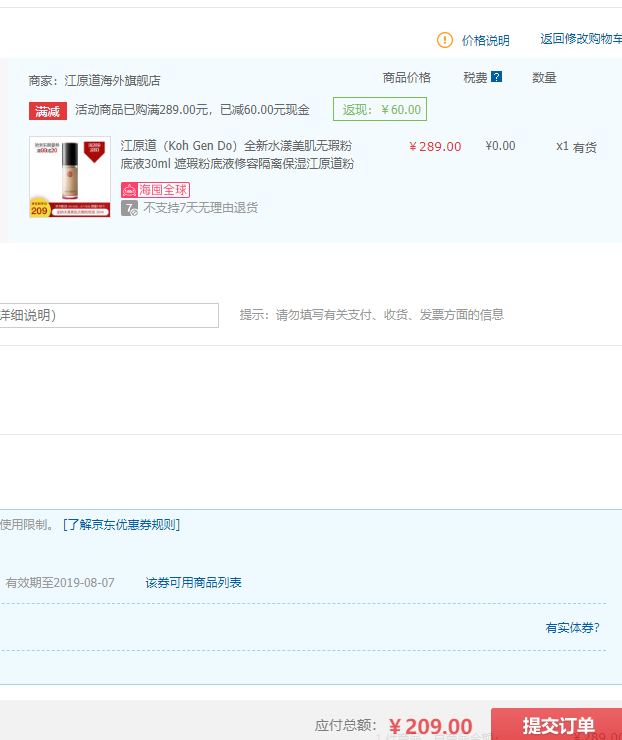Click the grey 7-day no-return icon
The height and width of the screenshot is (740, 622).
click(x=129, y=208)
